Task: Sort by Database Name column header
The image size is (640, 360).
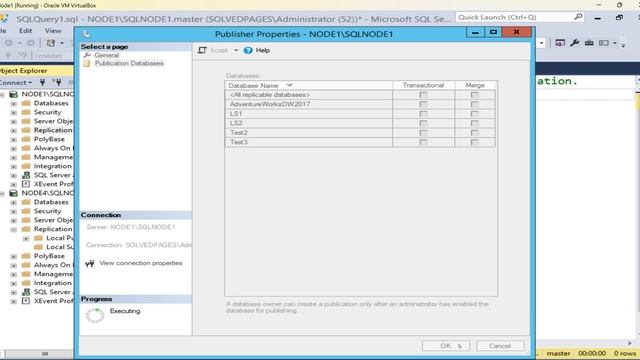Action: (x=309, y=85)
